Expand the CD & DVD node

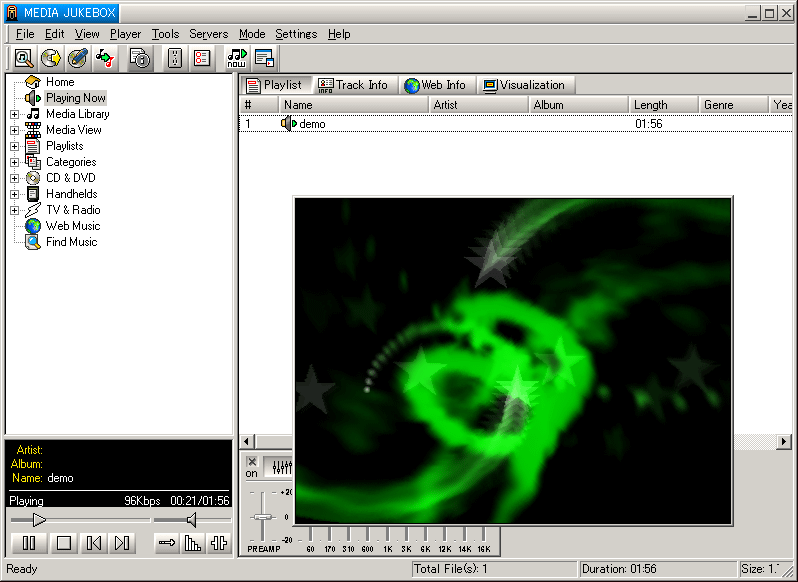click(14, 178)
